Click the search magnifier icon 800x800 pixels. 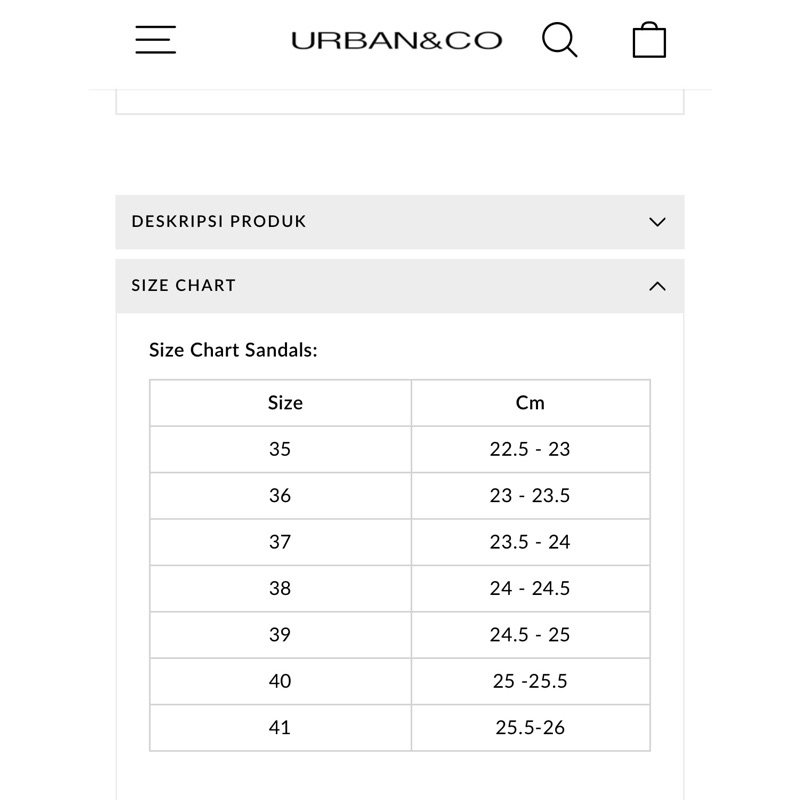tap(559, 40)
